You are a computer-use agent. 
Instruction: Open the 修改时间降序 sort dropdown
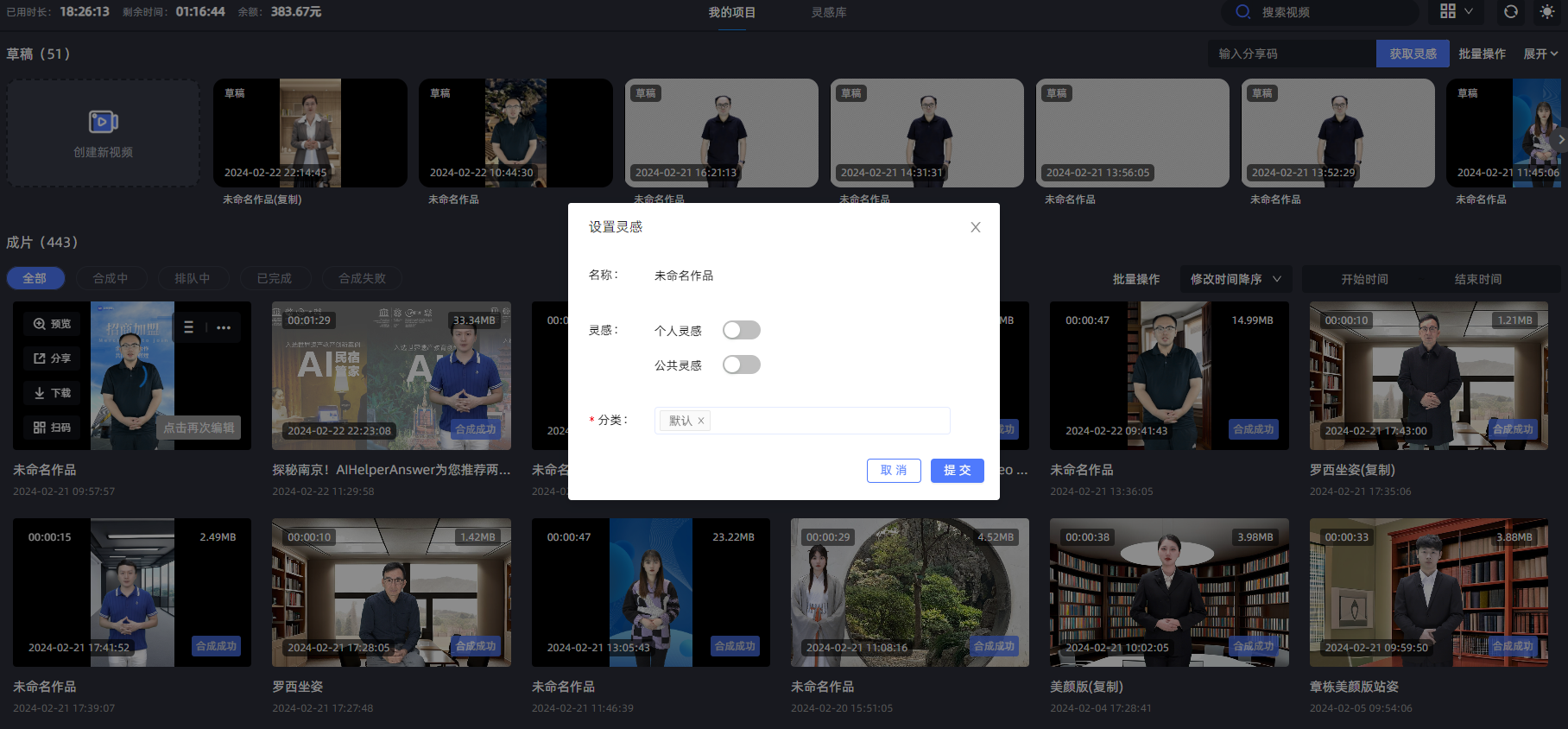pos(1236,279)
